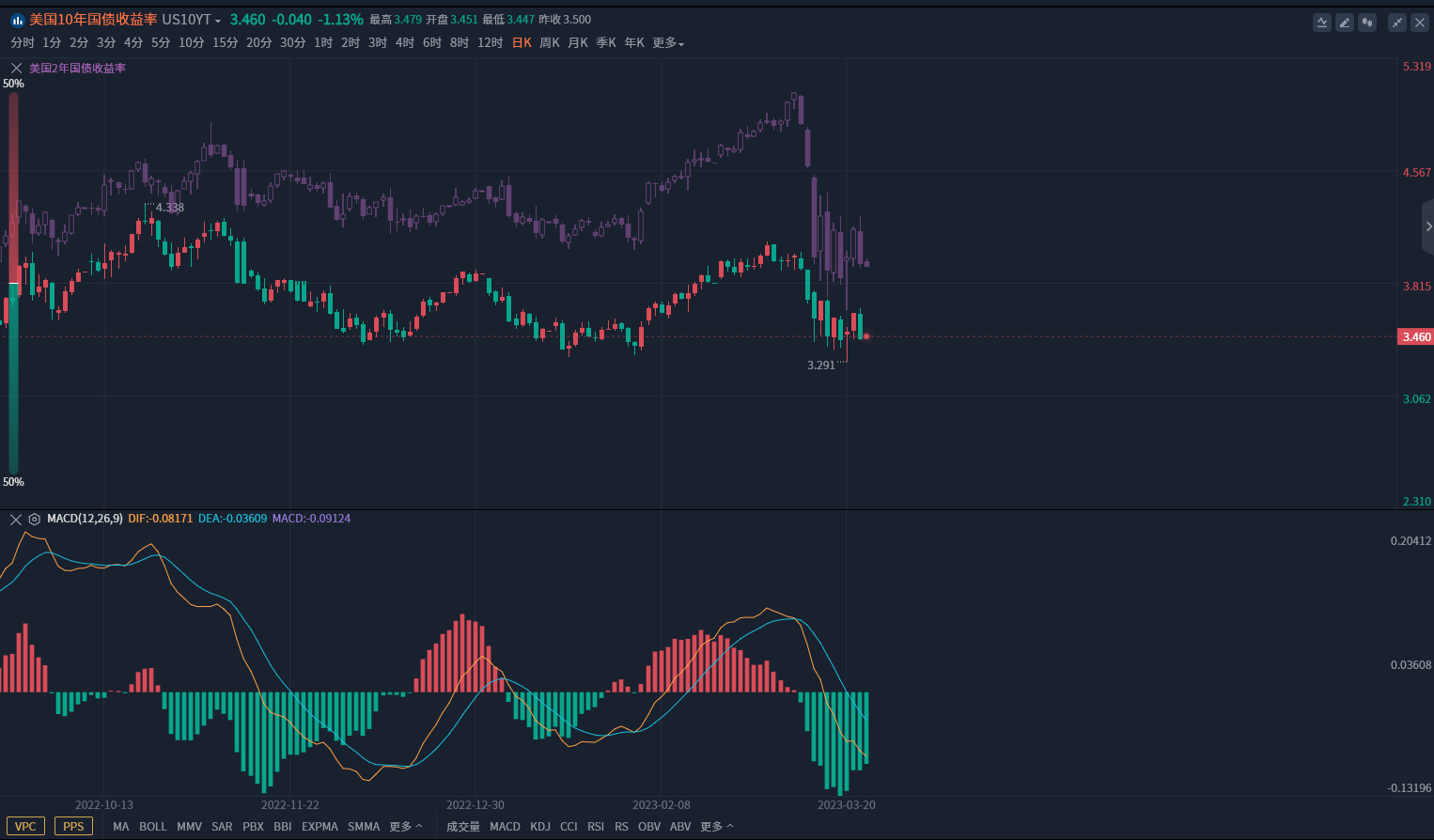Close the chart panel with top X
Screen dimensions: 1434x840
(1420, 23)
